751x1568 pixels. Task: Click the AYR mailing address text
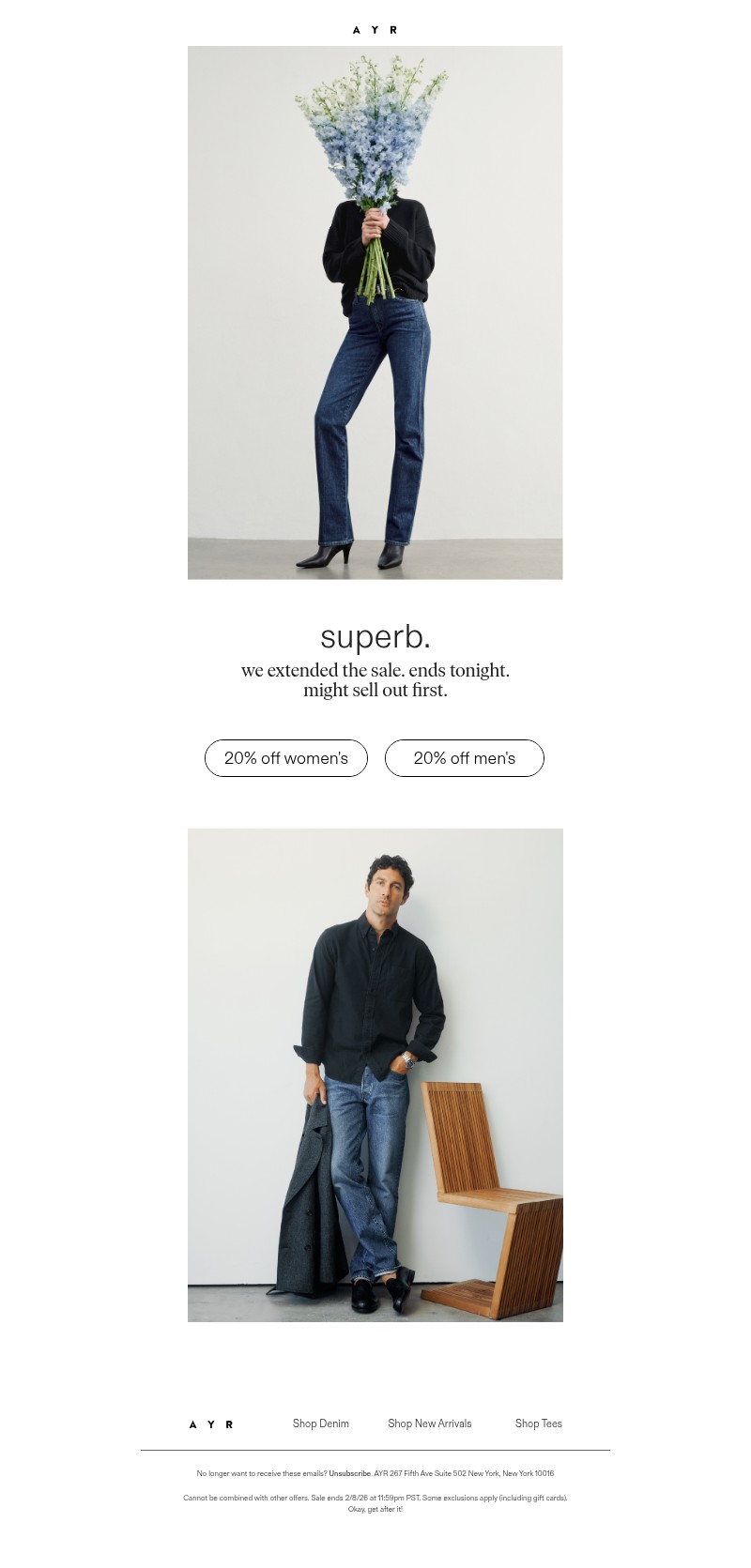[x=463, y=1473]
